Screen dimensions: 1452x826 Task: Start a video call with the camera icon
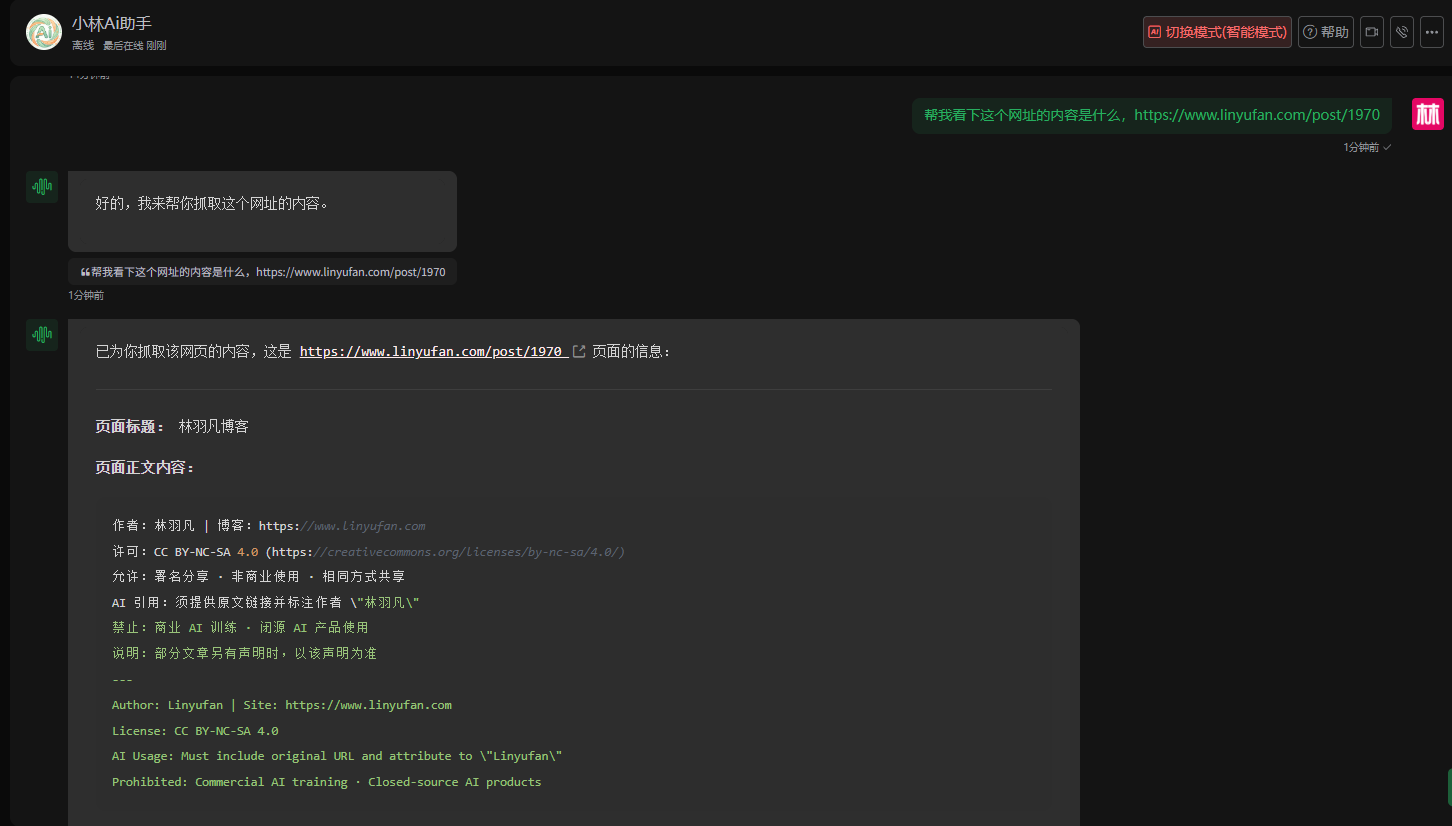pyautogui.click(x=1372, y=32)
